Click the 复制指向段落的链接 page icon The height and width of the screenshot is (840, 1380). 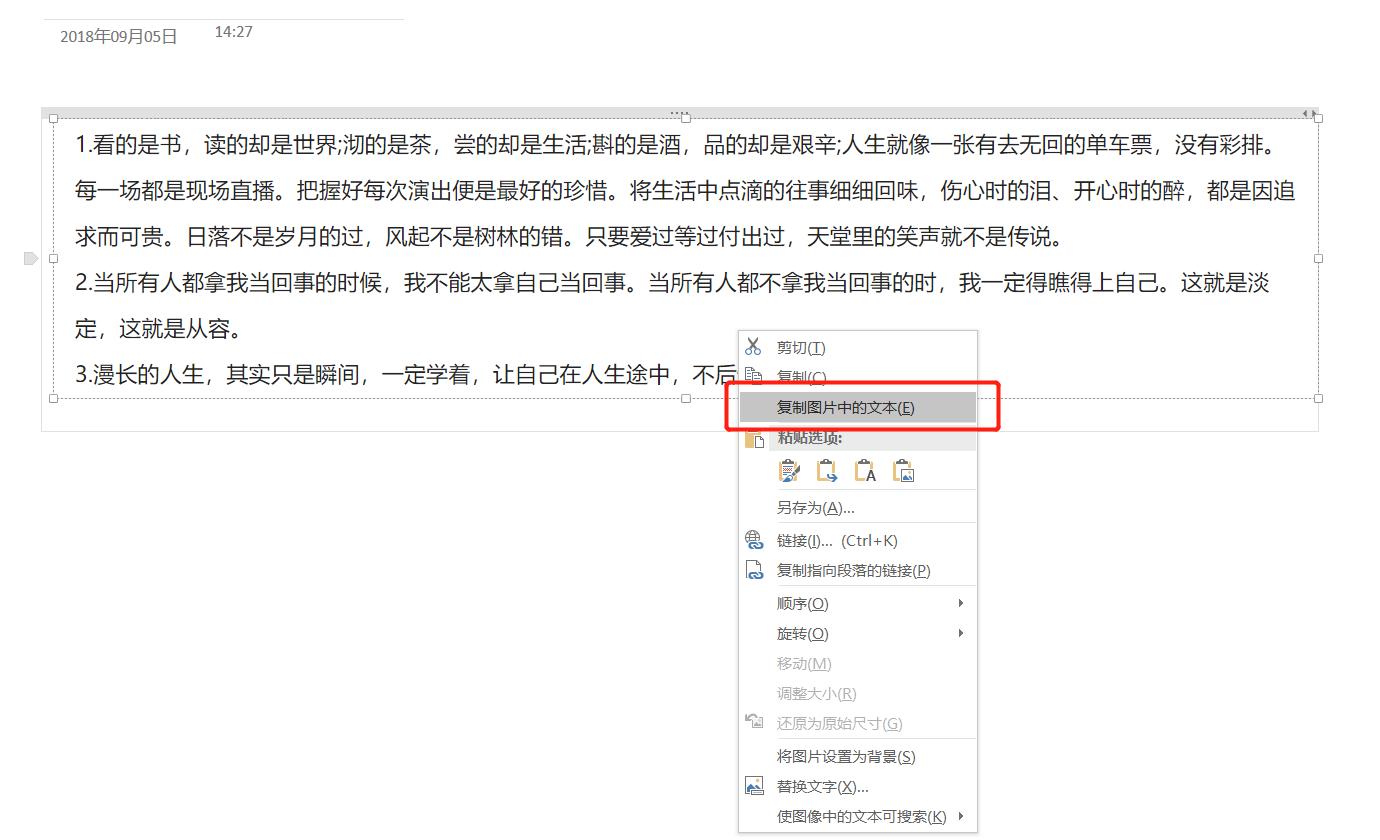(754, 570)
